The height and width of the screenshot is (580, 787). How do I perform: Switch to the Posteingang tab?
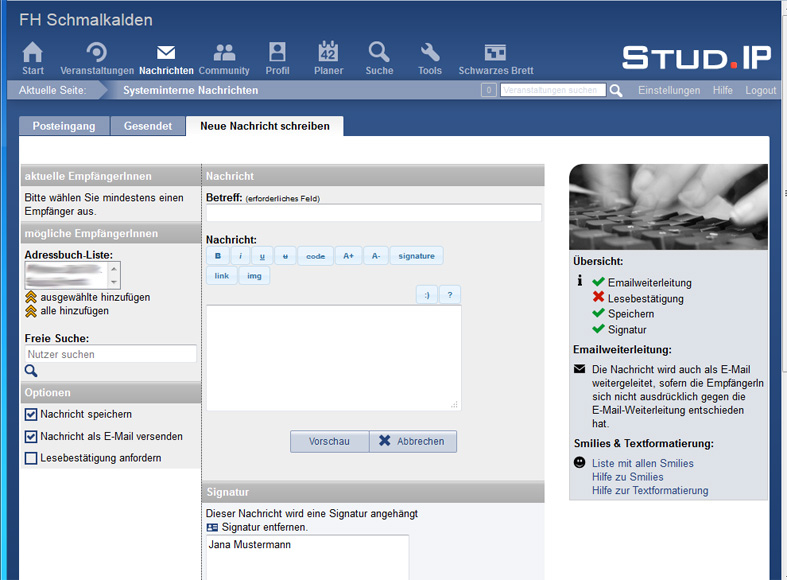(x=64, y=126)
